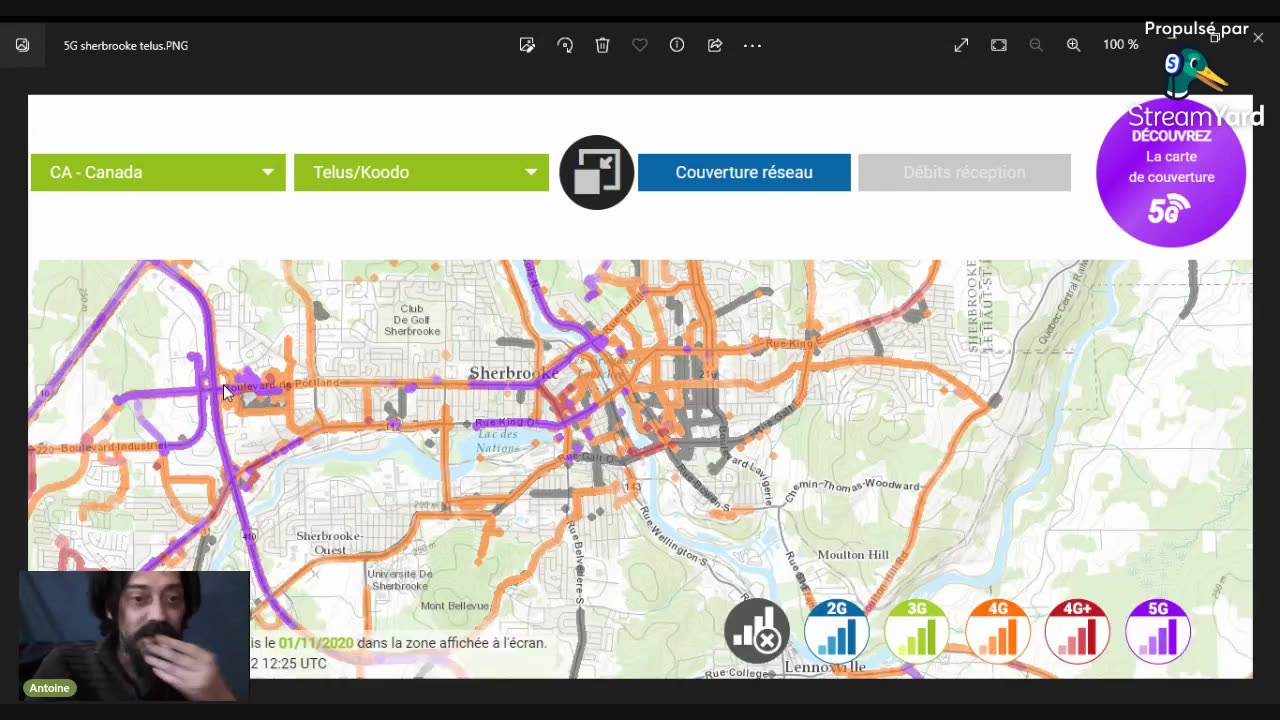Toggle the 5G coverage legend icon
The width and height of the screenshot is (1280, 720).
pyautogui.click(x=1158, y=631)
